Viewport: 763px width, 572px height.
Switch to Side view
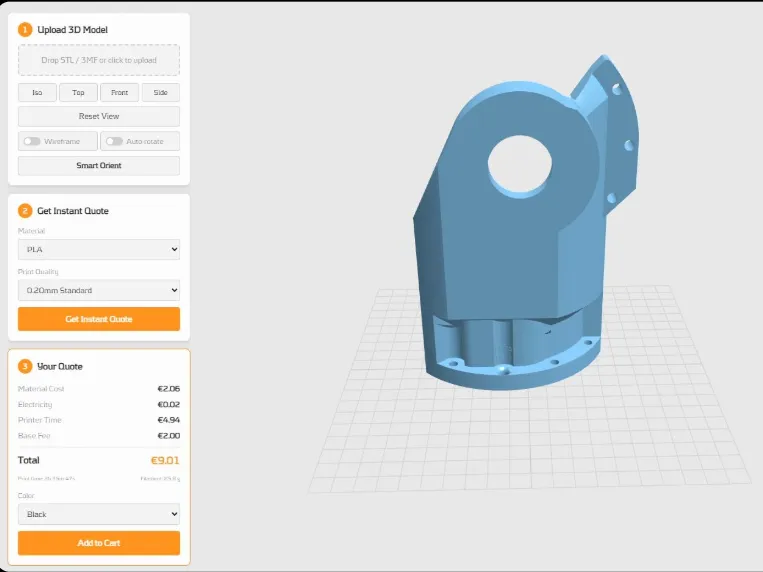click(161, 92)
